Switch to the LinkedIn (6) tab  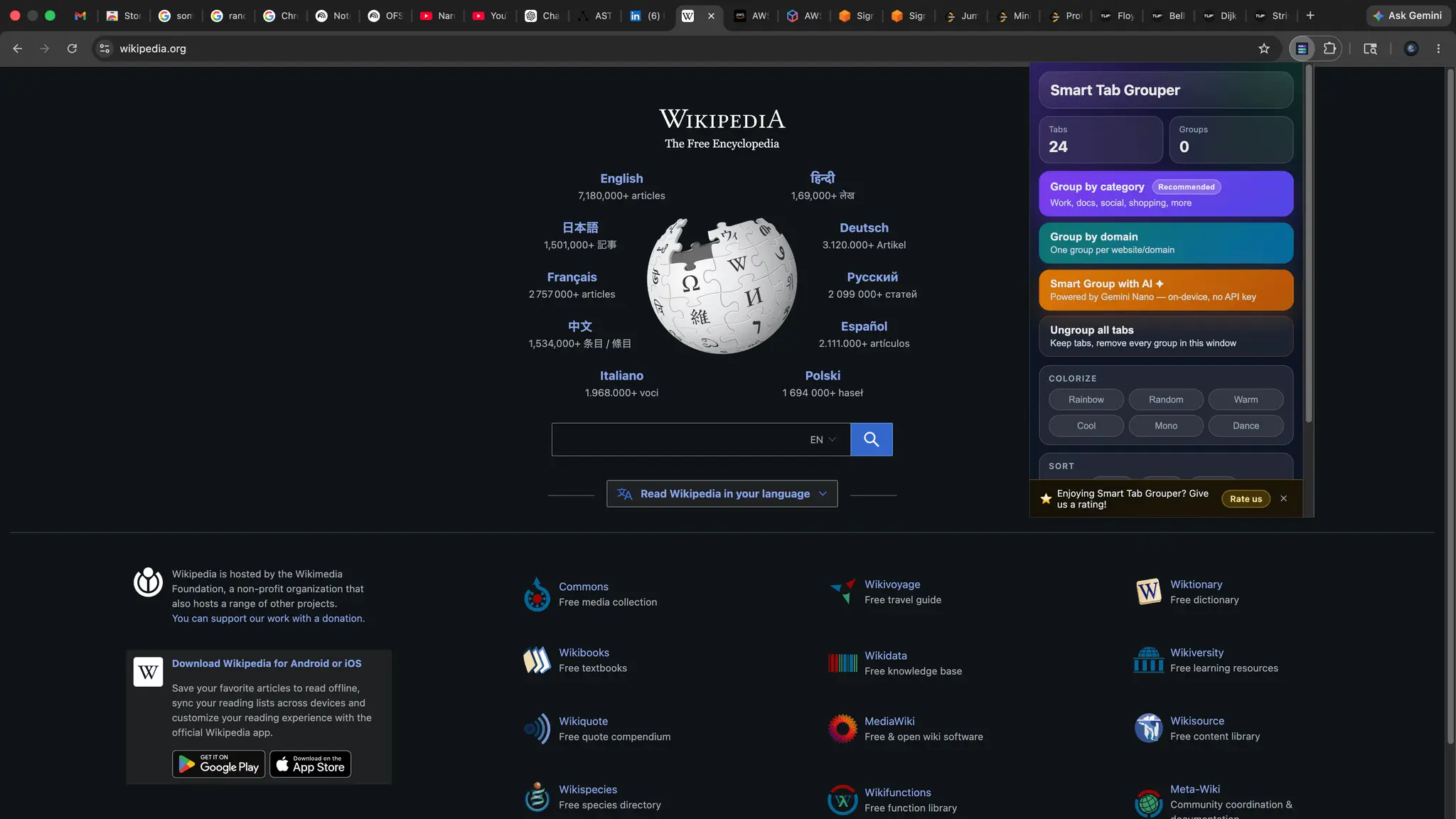pos(646,16)
